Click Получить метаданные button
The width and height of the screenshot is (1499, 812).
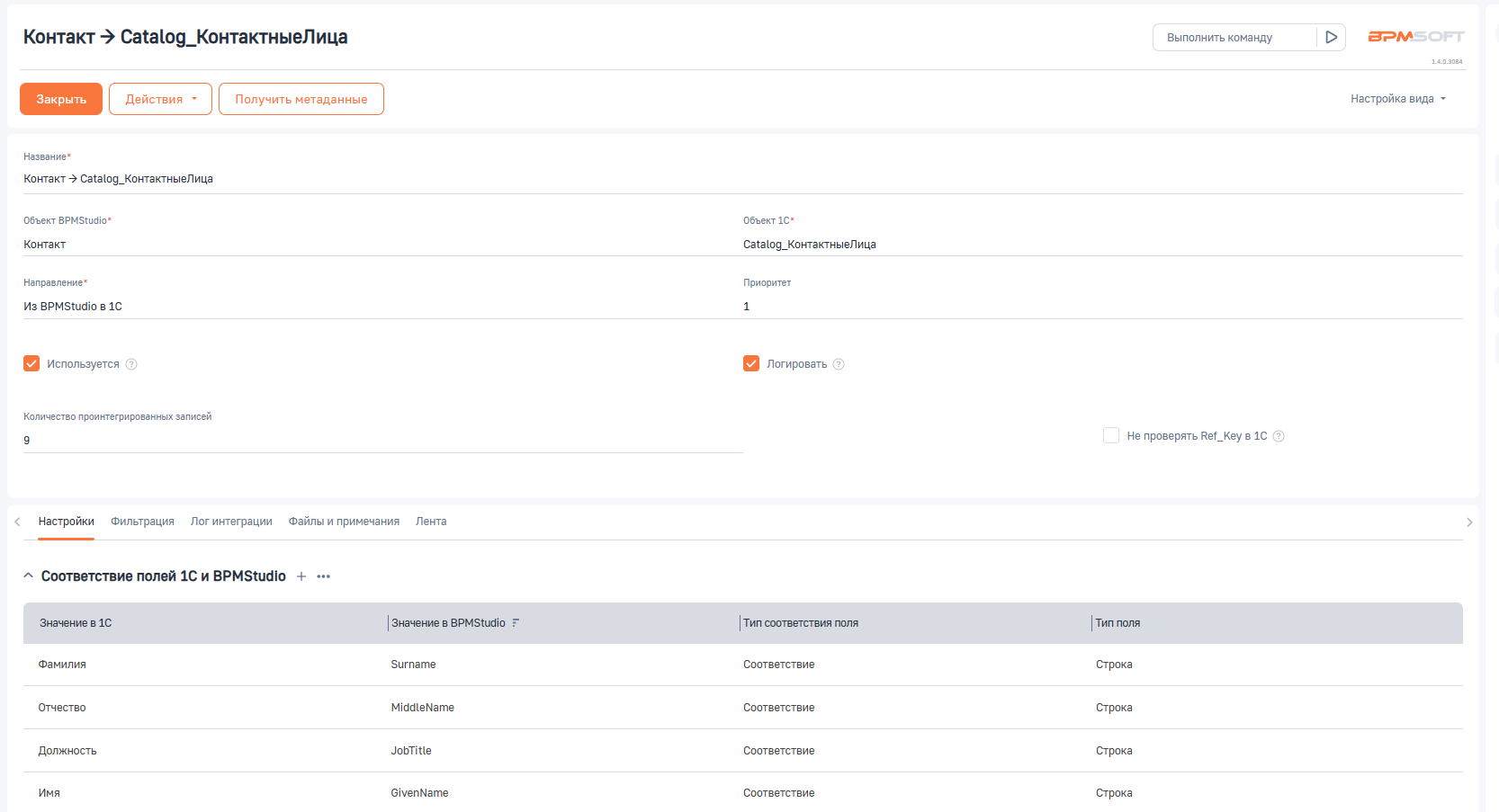coord(301,99)
